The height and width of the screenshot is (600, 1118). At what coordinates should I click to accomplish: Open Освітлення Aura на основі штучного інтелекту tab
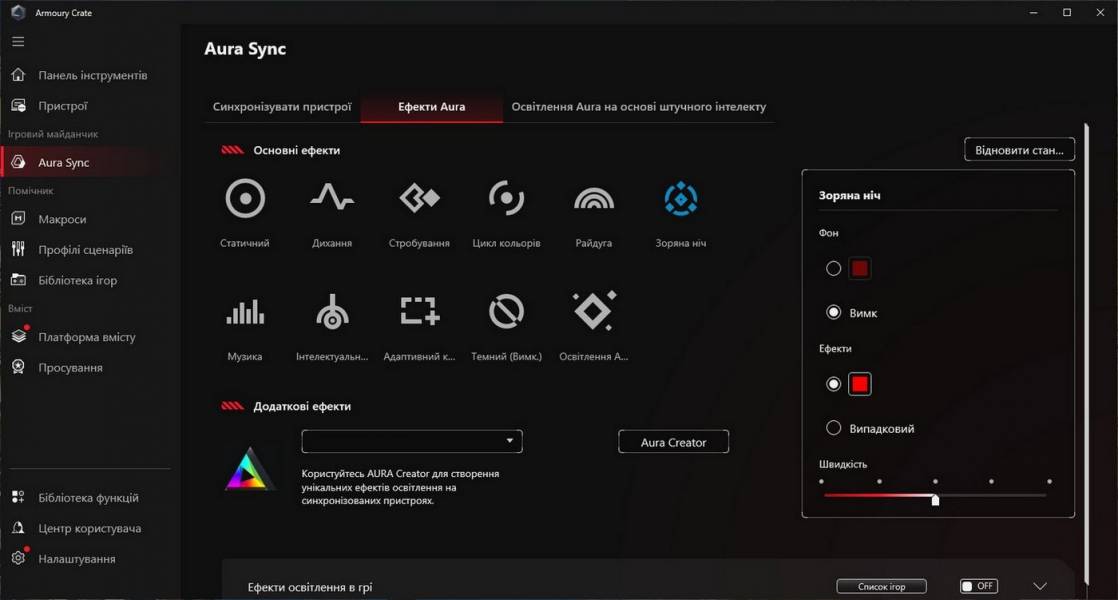[x=639, y=107]
